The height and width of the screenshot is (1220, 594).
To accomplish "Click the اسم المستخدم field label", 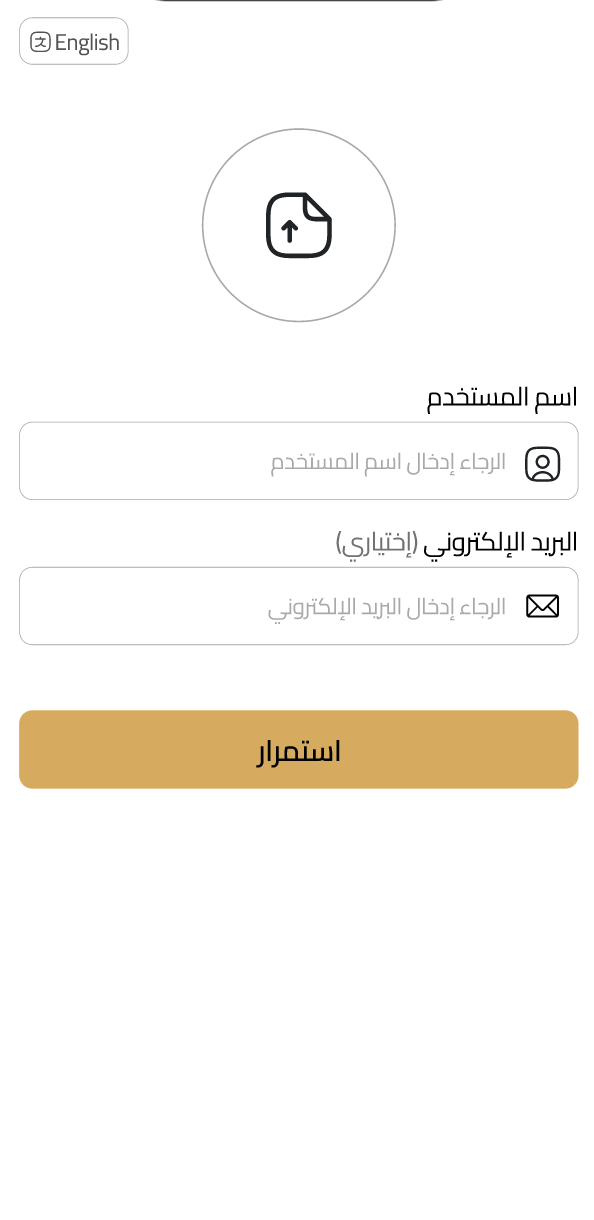I will click(x=502, y=397).
